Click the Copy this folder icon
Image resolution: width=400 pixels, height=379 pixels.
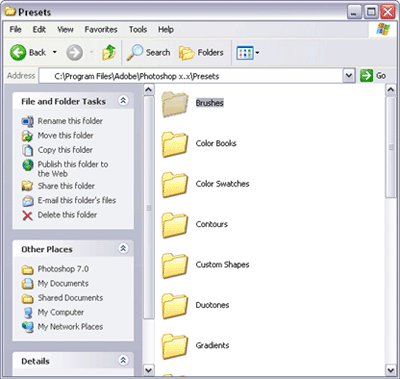(x=27, y=150)
